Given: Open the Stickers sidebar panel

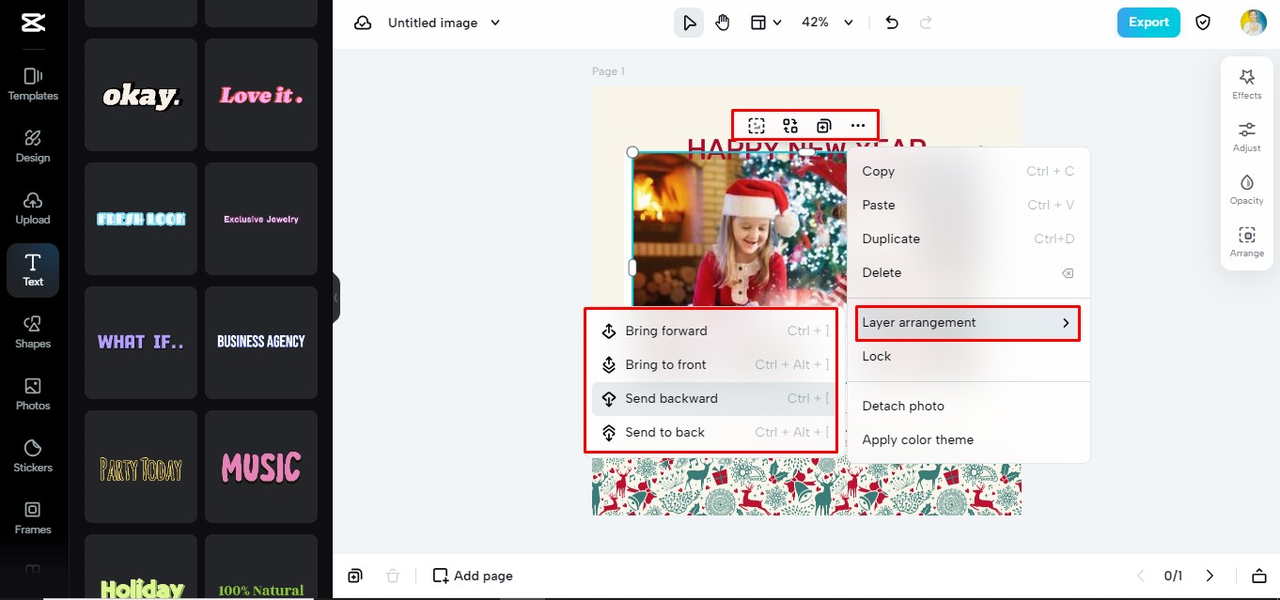Looking at the screenshot, I should point(33,456).
